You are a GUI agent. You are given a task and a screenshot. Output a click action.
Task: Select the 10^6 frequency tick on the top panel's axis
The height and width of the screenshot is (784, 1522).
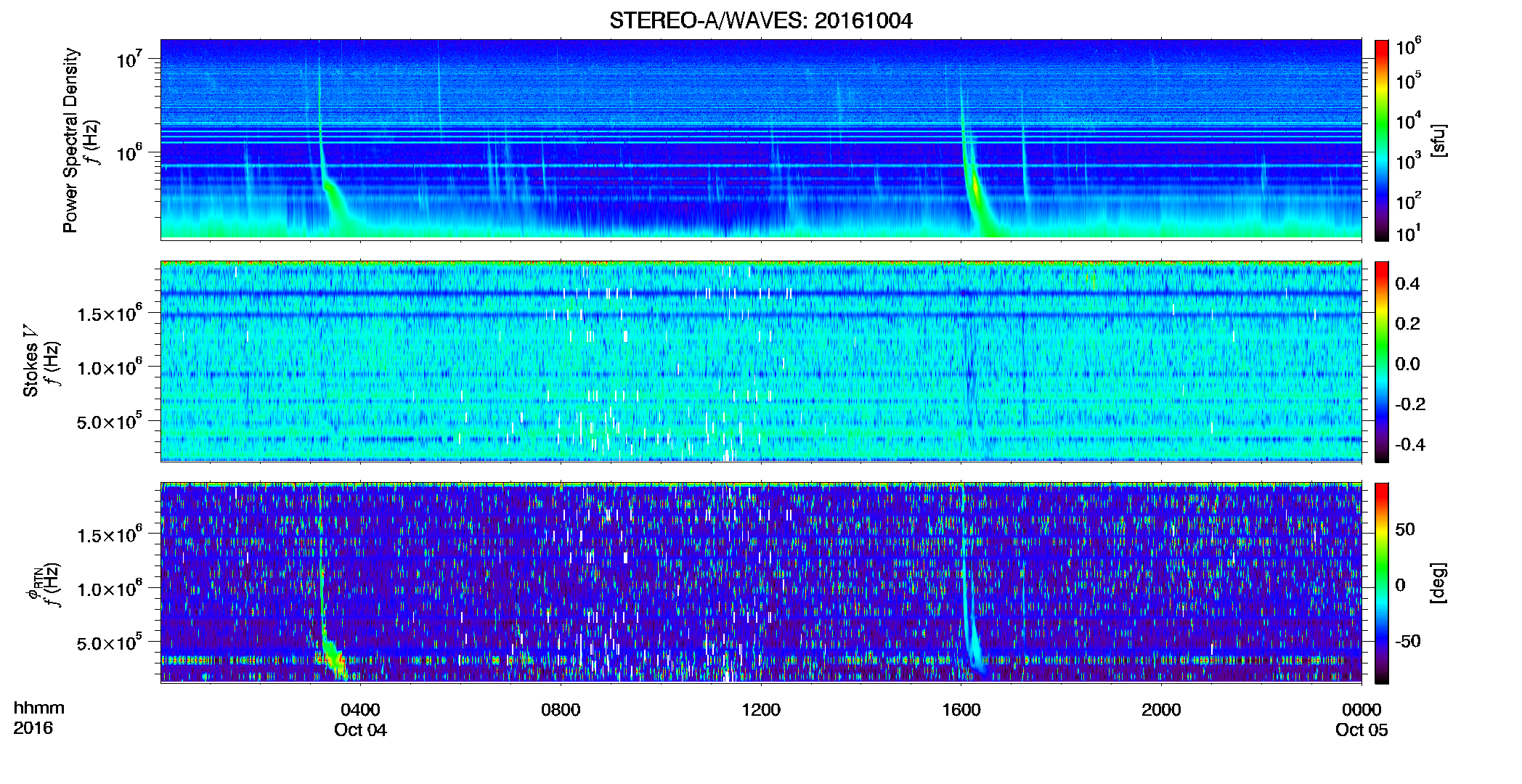click(129, 152)
